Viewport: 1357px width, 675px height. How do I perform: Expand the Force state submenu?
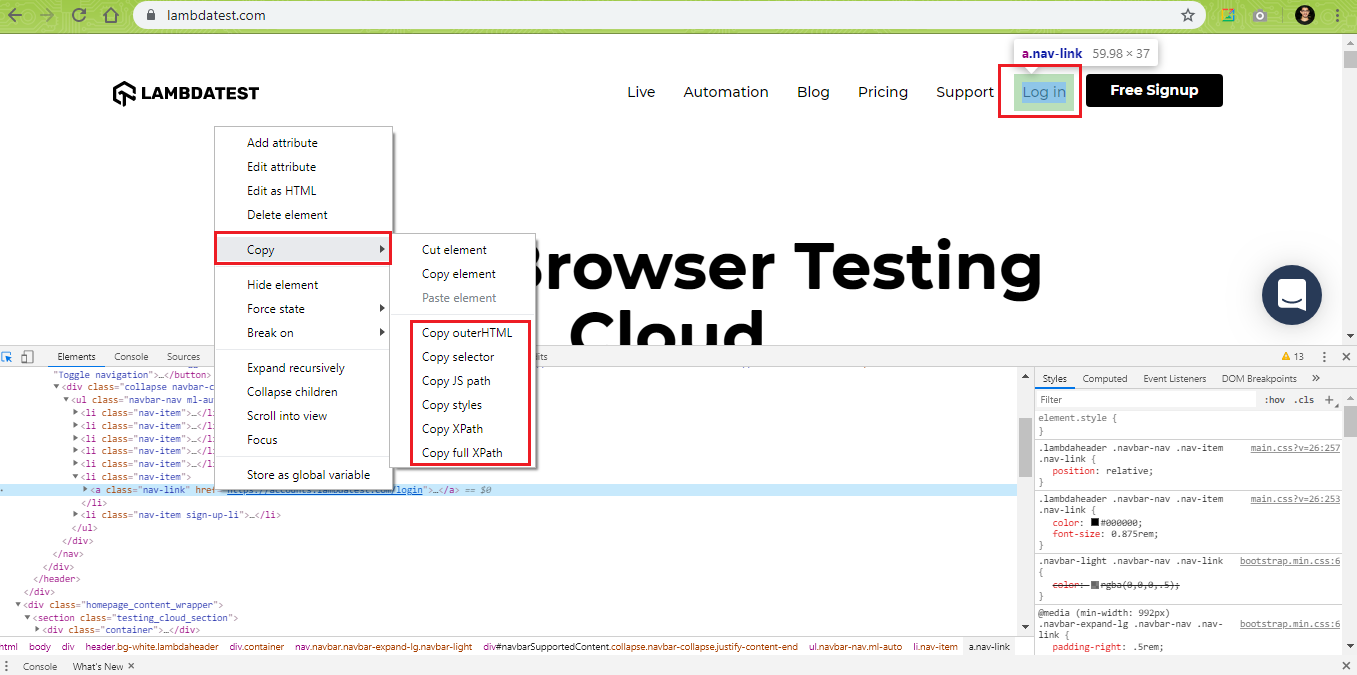[x=304, y=309]
